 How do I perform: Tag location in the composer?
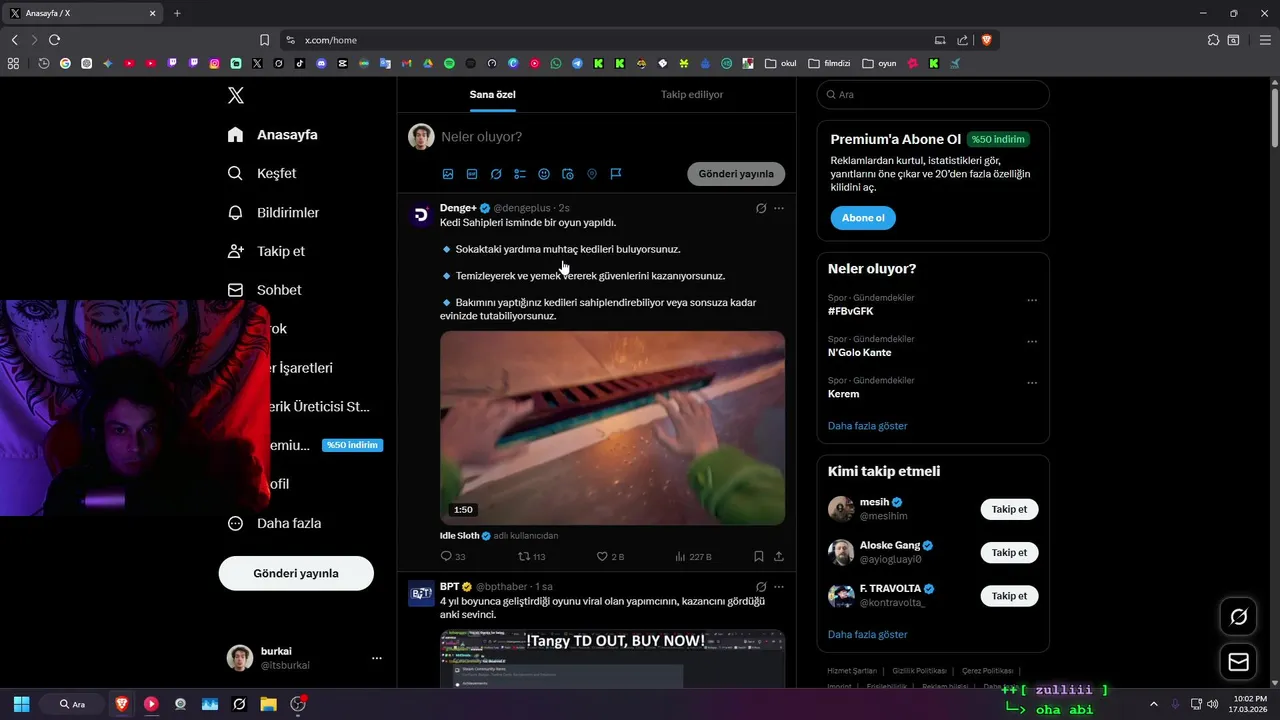592,174
